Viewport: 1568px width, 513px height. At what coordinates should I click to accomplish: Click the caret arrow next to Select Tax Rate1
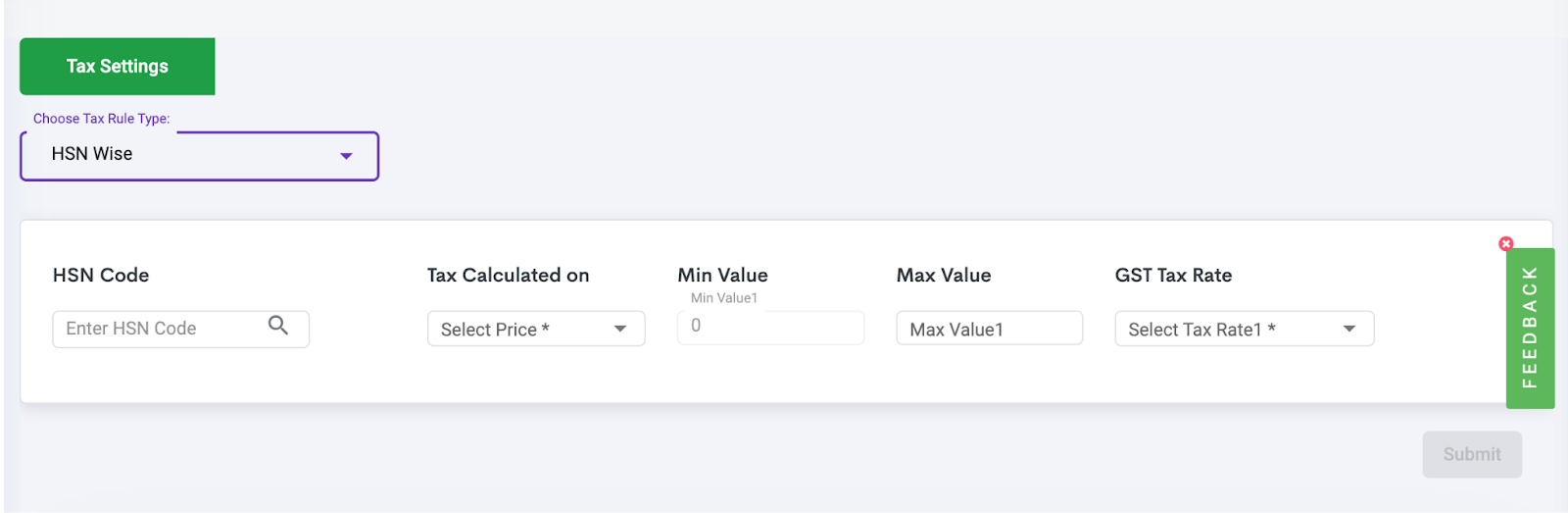click(1349, 329)
